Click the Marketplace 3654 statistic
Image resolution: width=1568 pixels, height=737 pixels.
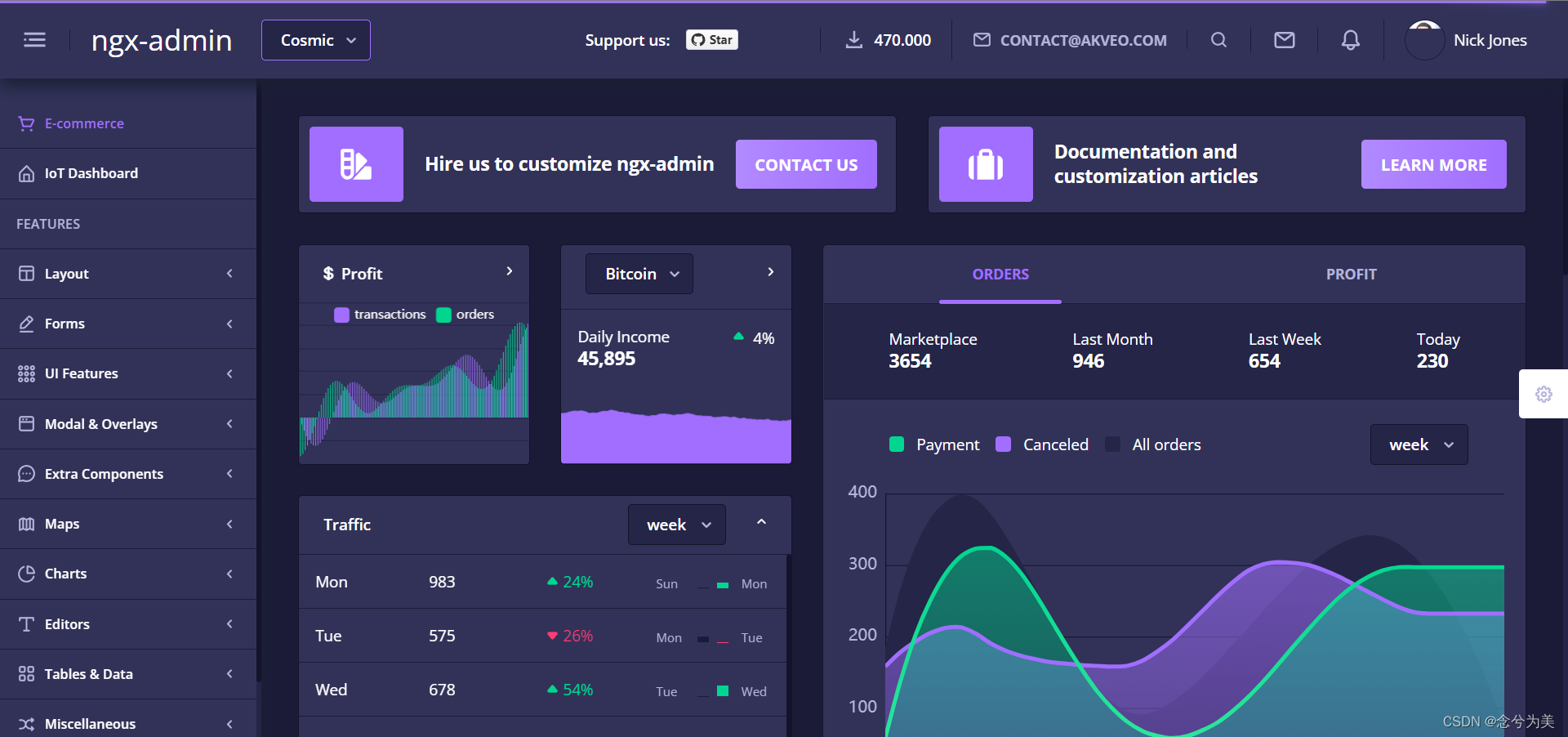[933, 351]
